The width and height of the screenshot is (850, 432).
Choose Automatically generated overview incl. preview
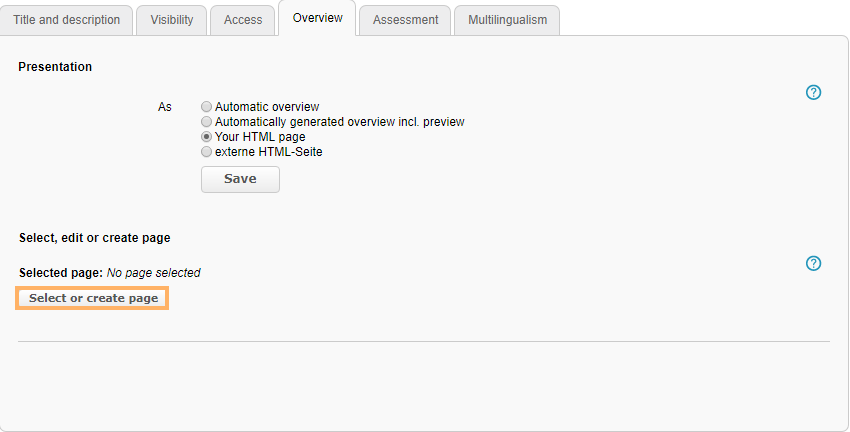pos(207,122)
